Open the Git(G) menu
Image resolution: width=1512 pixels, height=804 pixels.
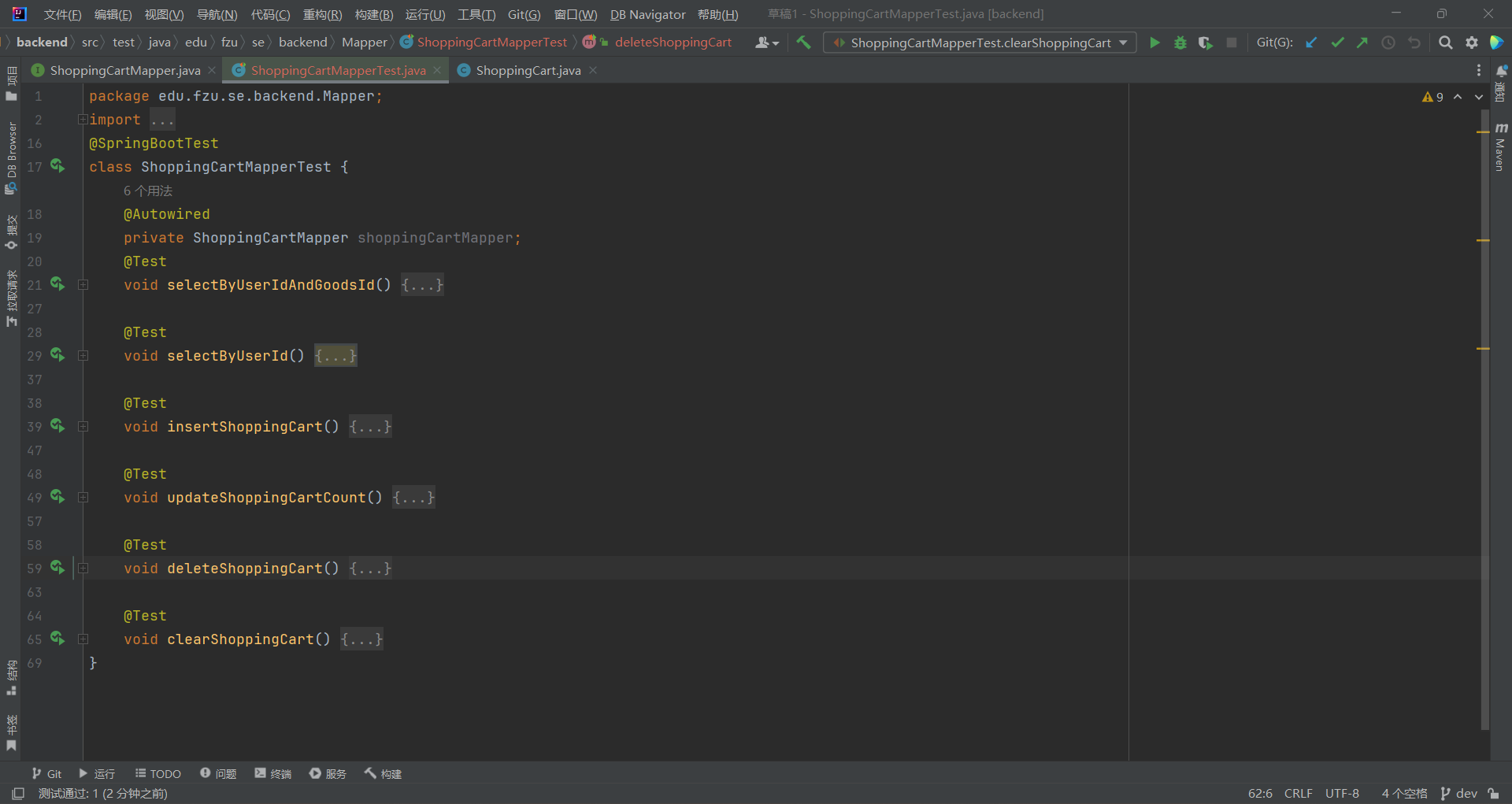click(x=524, y=14)
